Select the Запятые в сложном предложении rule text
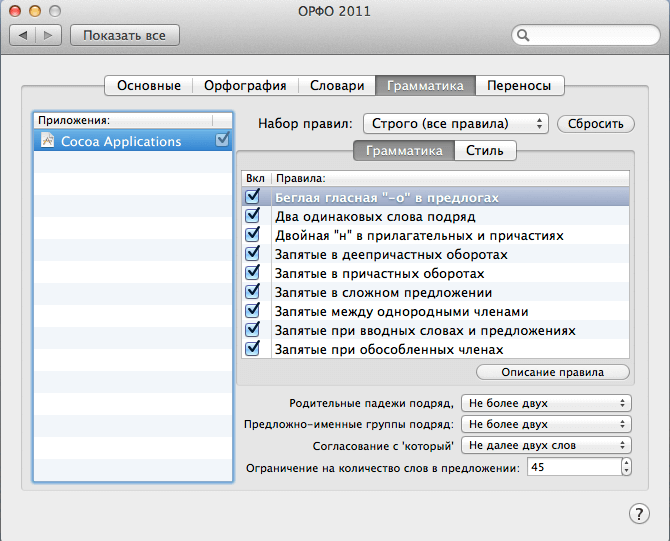 (383, 293)
